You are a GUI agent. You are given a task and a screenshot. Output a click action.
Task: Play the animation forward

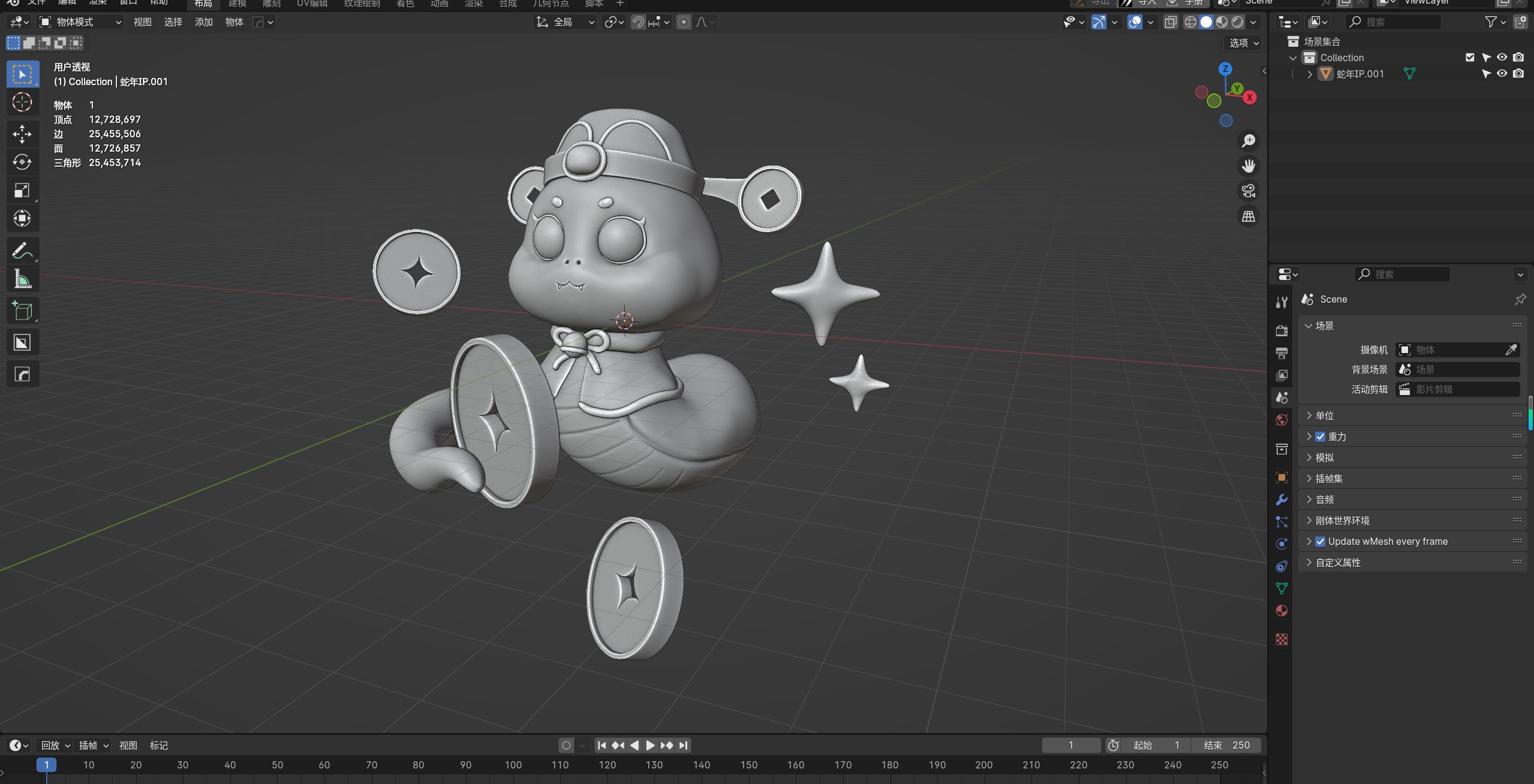(x=650, y=745)
